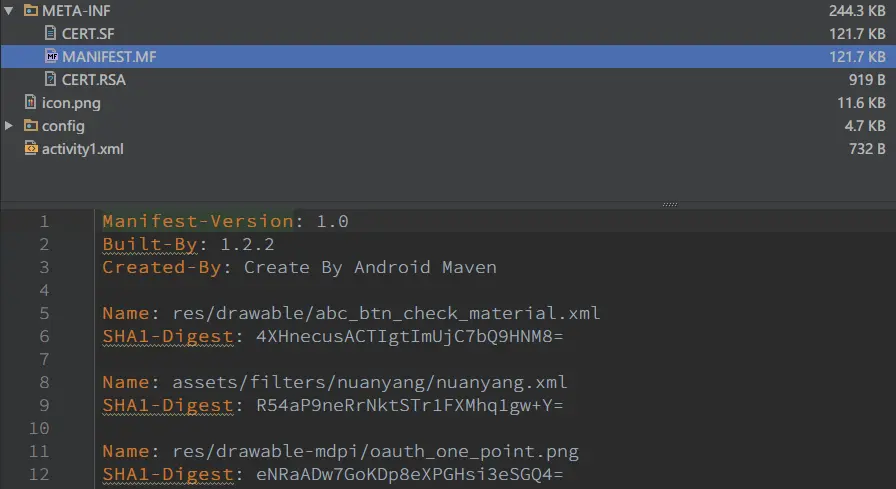Expand the config folder arrow

[x=9, y=126]
